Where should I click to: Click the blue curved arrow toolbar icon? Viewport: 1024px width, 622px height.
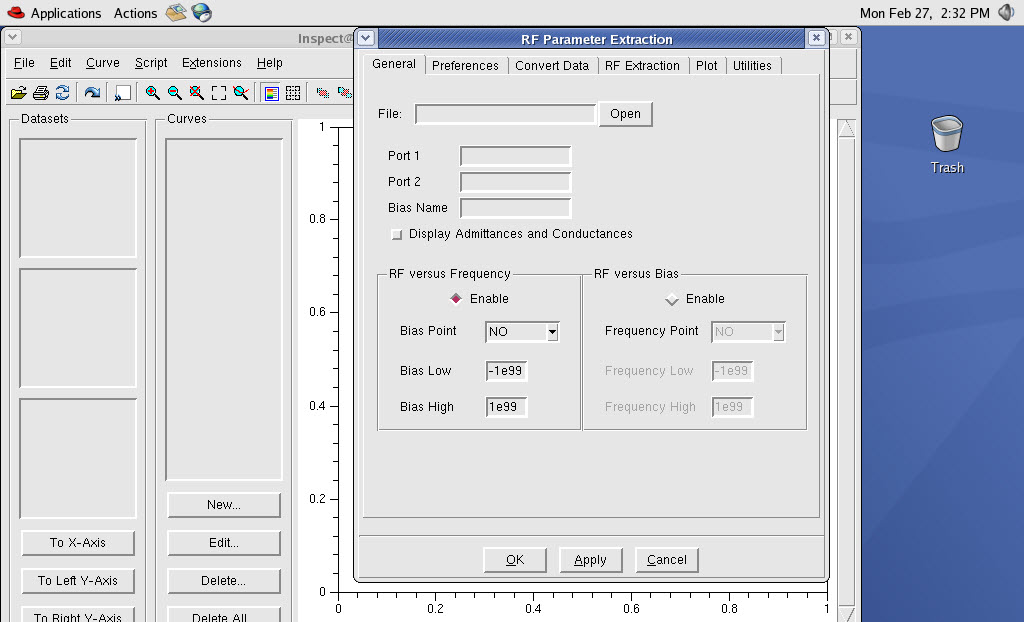92,93
